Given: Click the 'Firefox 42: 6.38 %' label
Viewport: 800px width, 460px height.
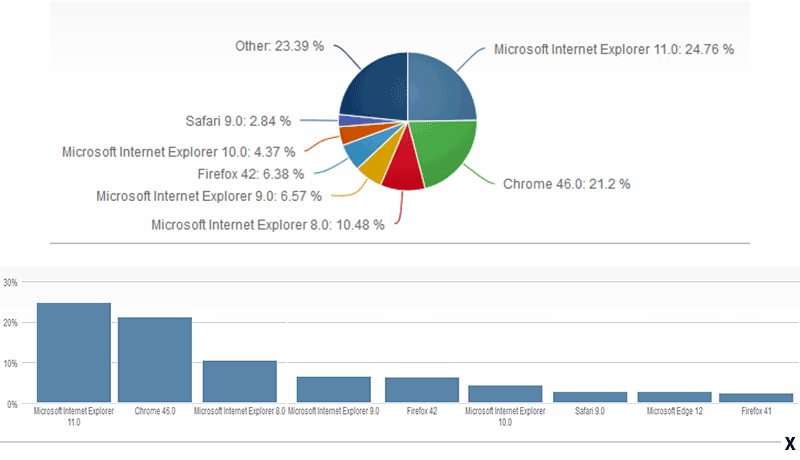Looking at the screenshot, I should click(251, 174).
